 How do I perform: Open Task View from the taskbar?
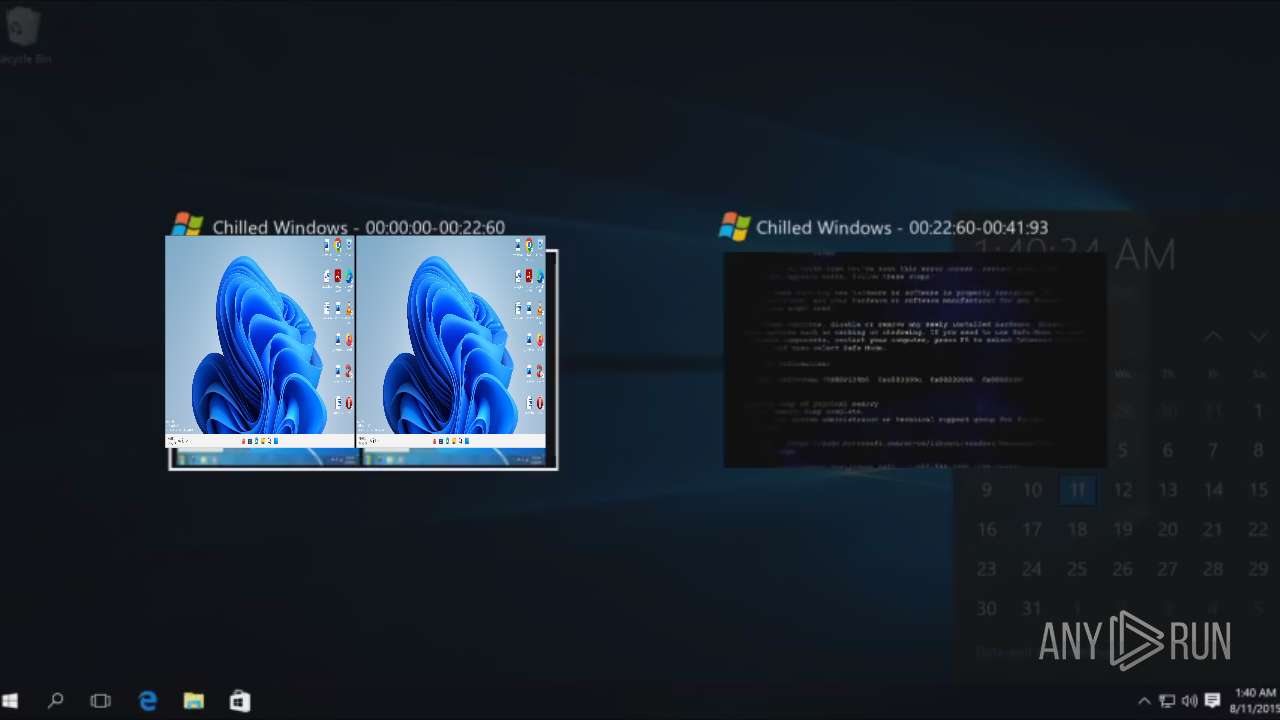pos(101,701)
